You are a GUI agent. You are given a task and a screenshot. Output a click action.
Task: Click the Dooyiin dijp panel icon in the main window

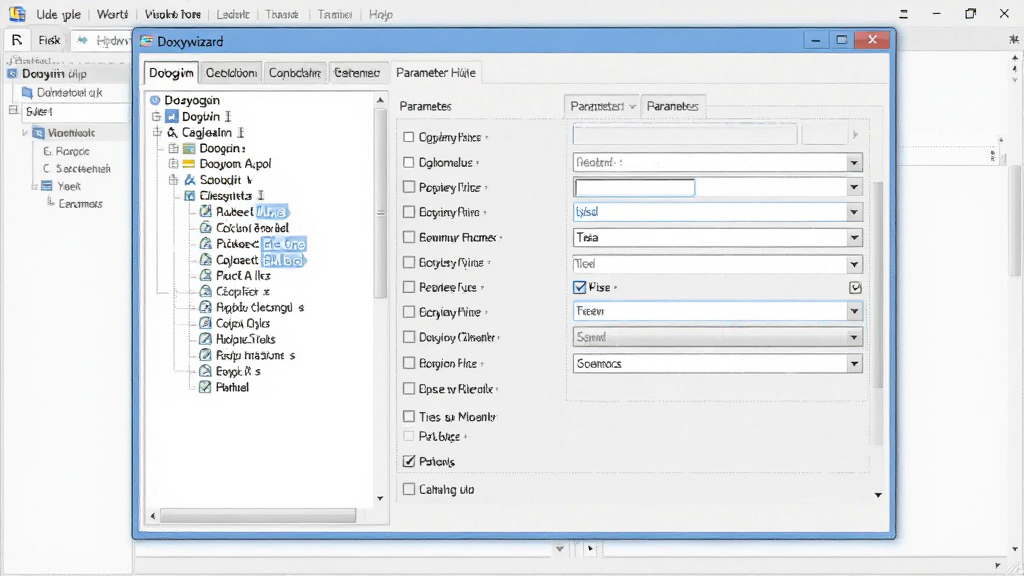[x=12, y=74]
